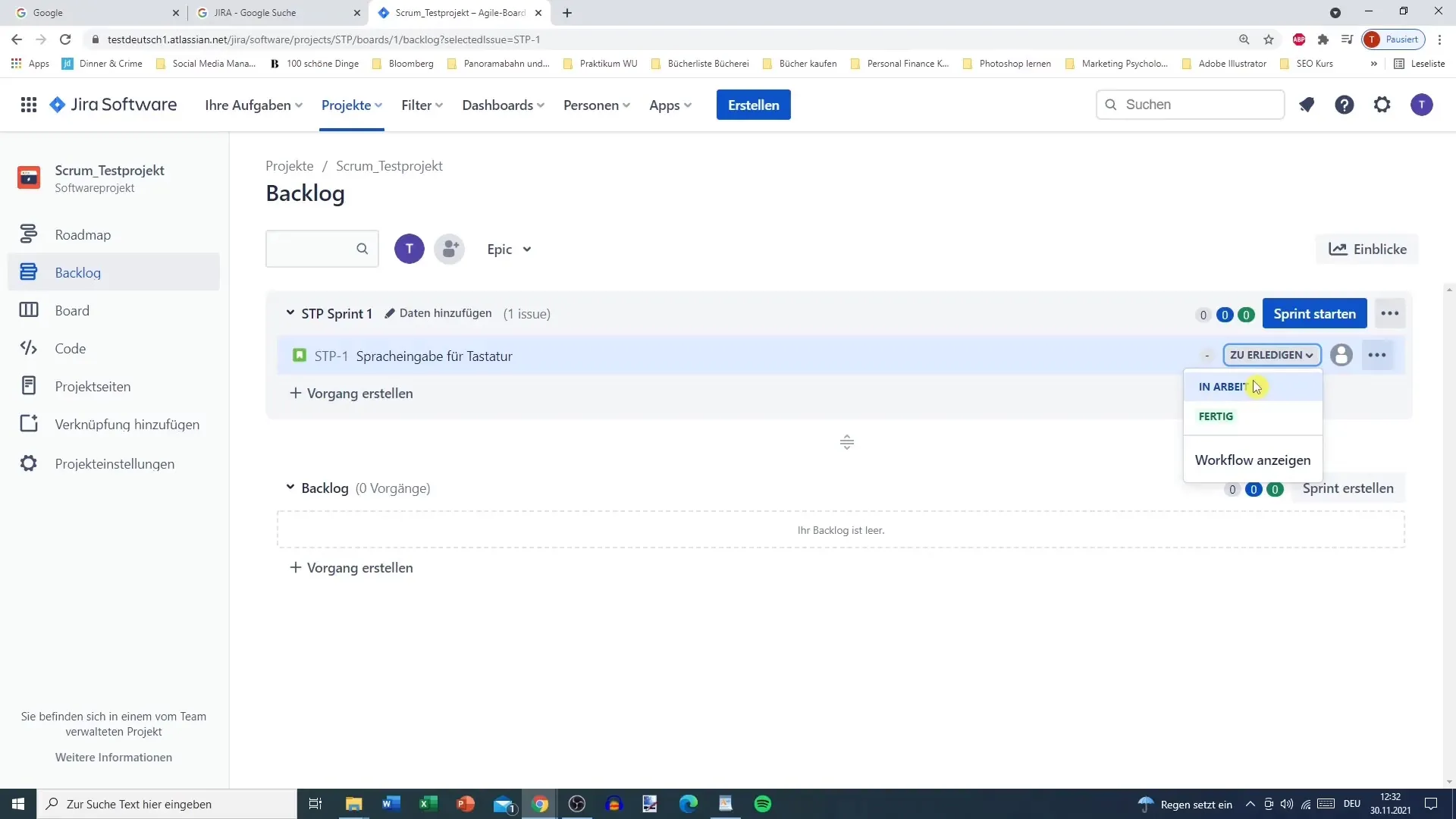Image resolution: width=1456 pixels, height=819 pixels.
Task: Click the browser address bar
Action: [x=660, y=39]
